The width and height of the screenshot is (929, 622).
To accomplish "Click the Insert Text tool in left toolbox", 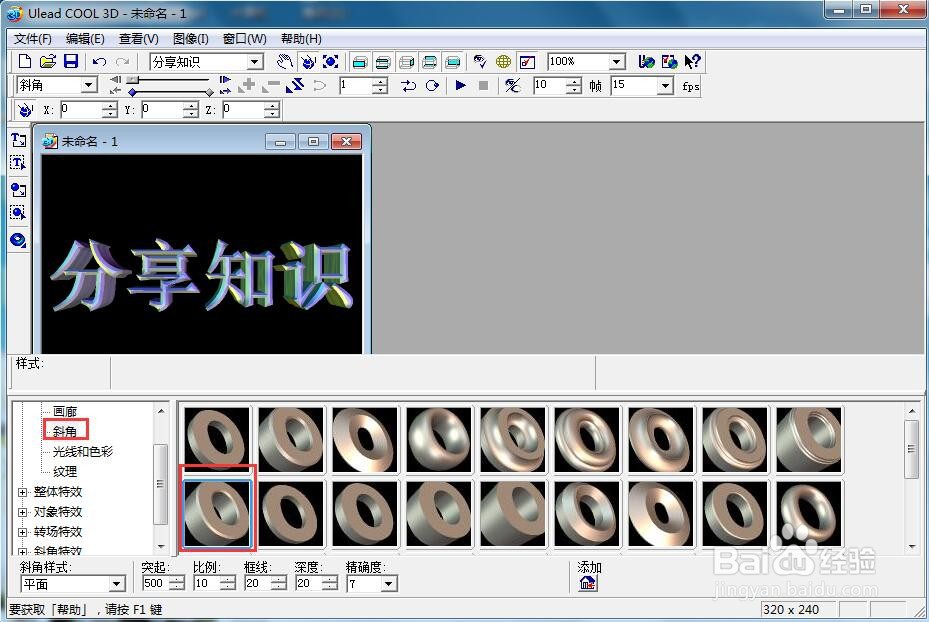I will (x=18, y=140).
